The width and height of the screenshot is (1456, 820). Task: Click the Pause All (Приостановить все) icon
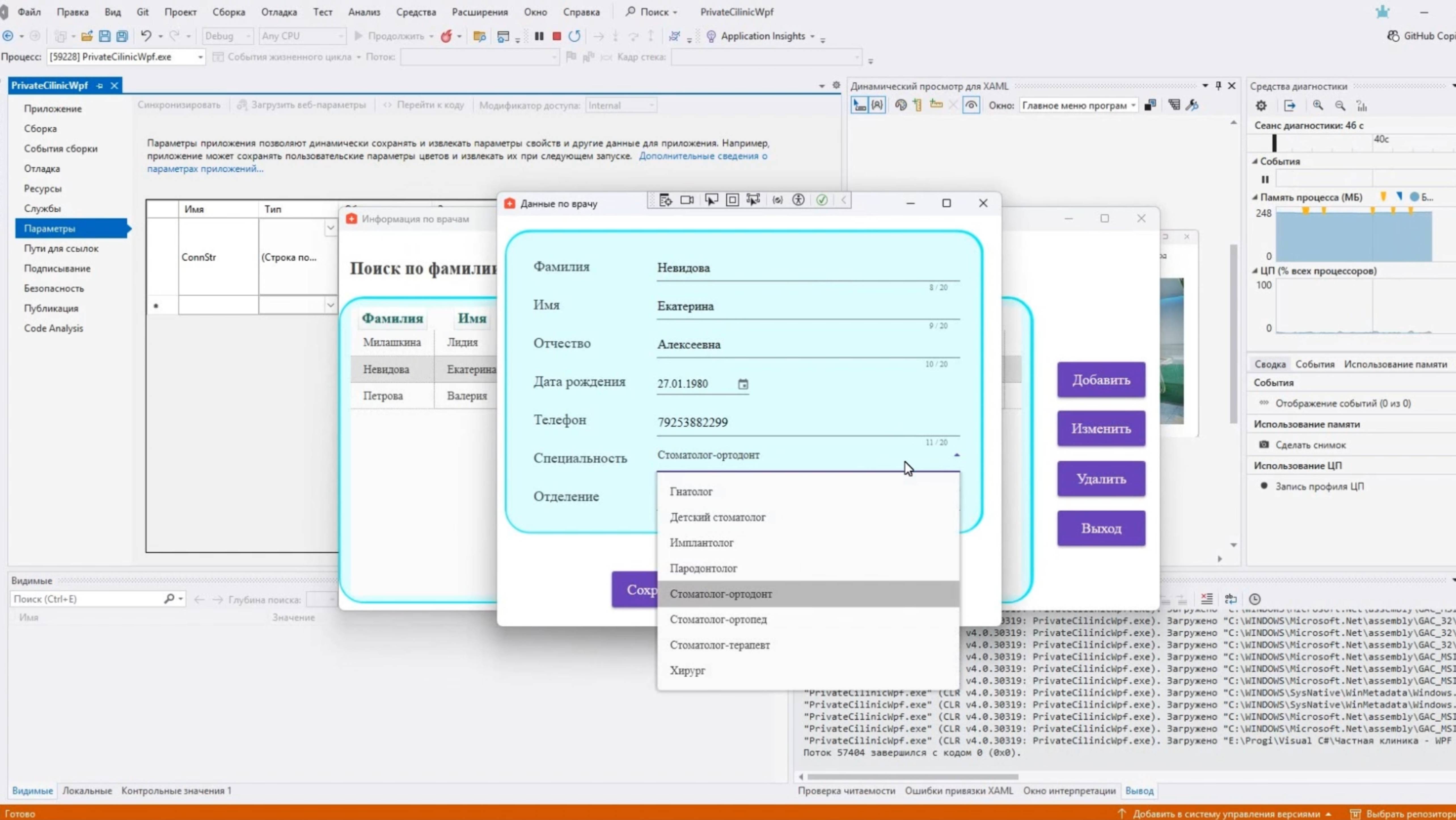(x=539, y=36)
